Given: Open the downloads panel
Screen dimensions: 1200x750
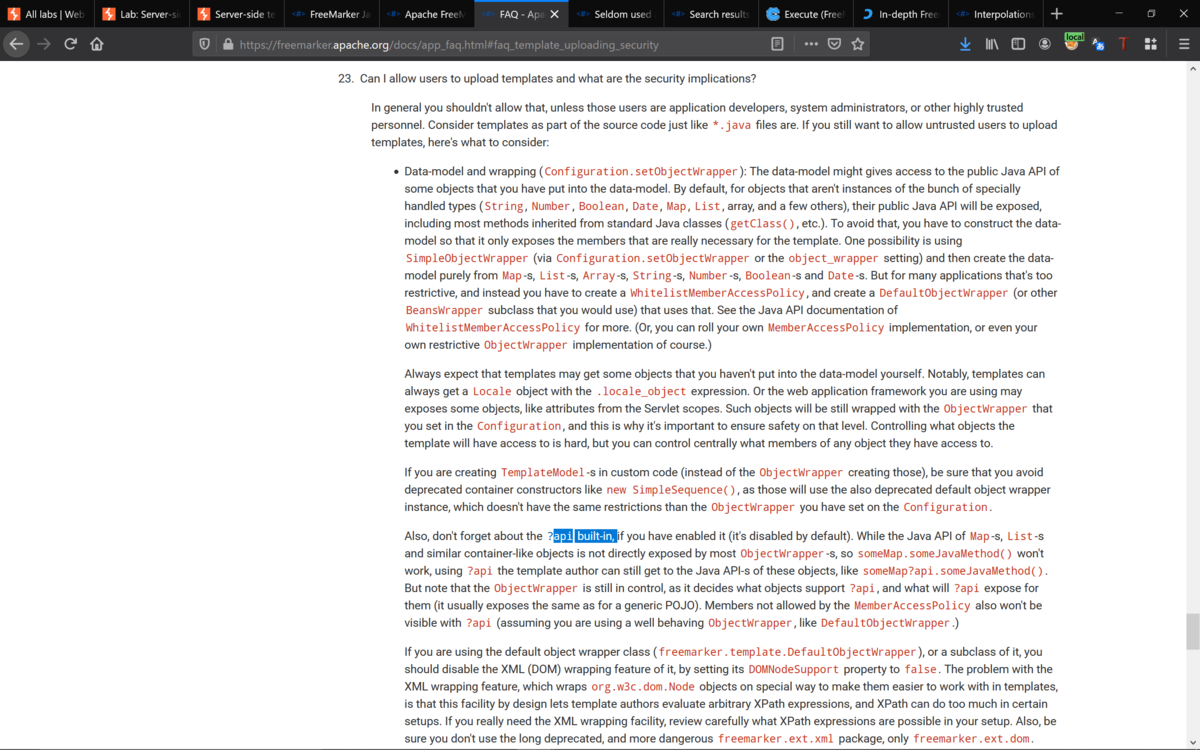Looking at the screenshot, I should click(x=965, y=44).
